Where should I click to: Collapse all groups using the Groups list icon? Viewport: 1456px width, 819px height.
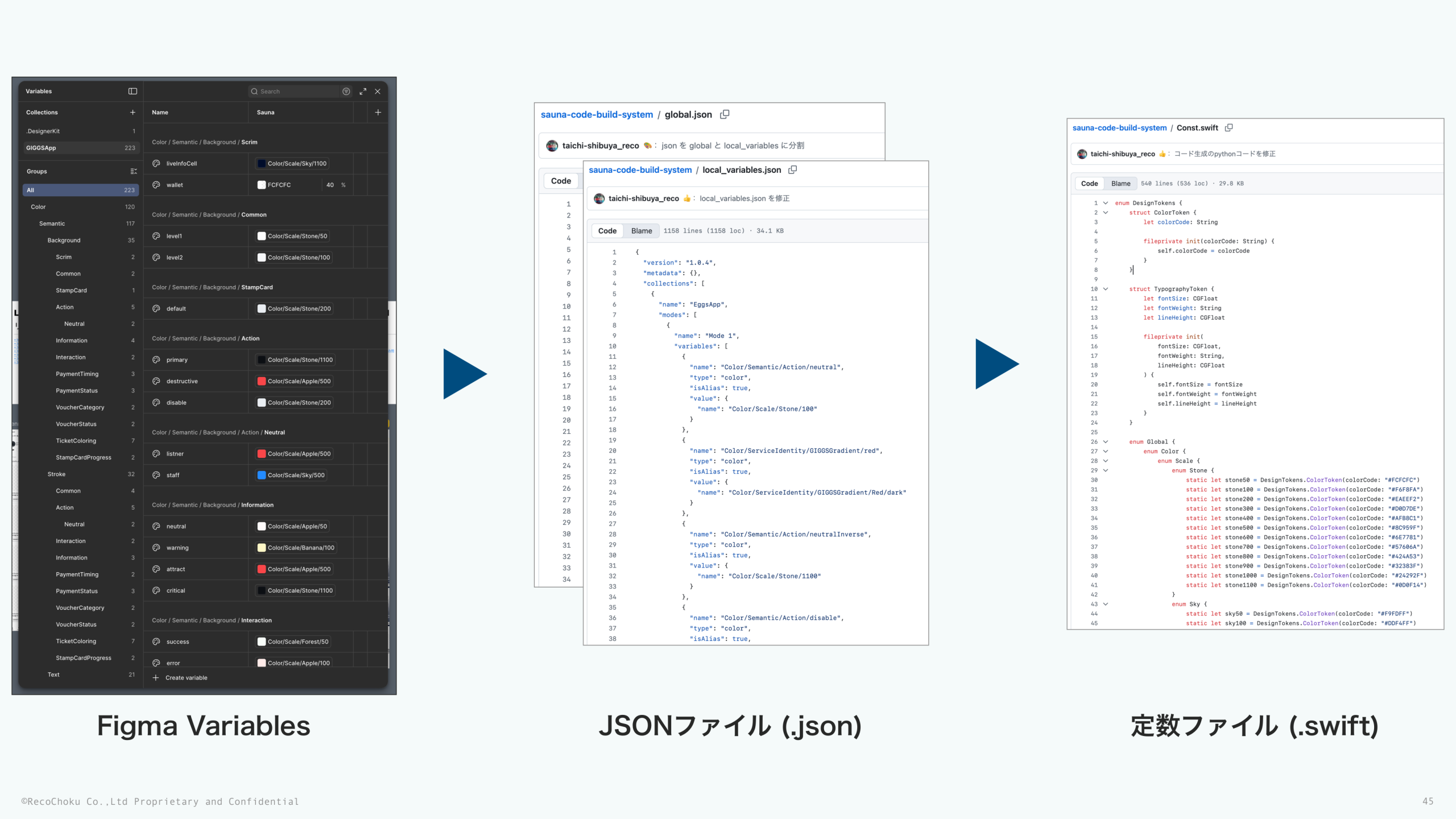tap(134, 171)
